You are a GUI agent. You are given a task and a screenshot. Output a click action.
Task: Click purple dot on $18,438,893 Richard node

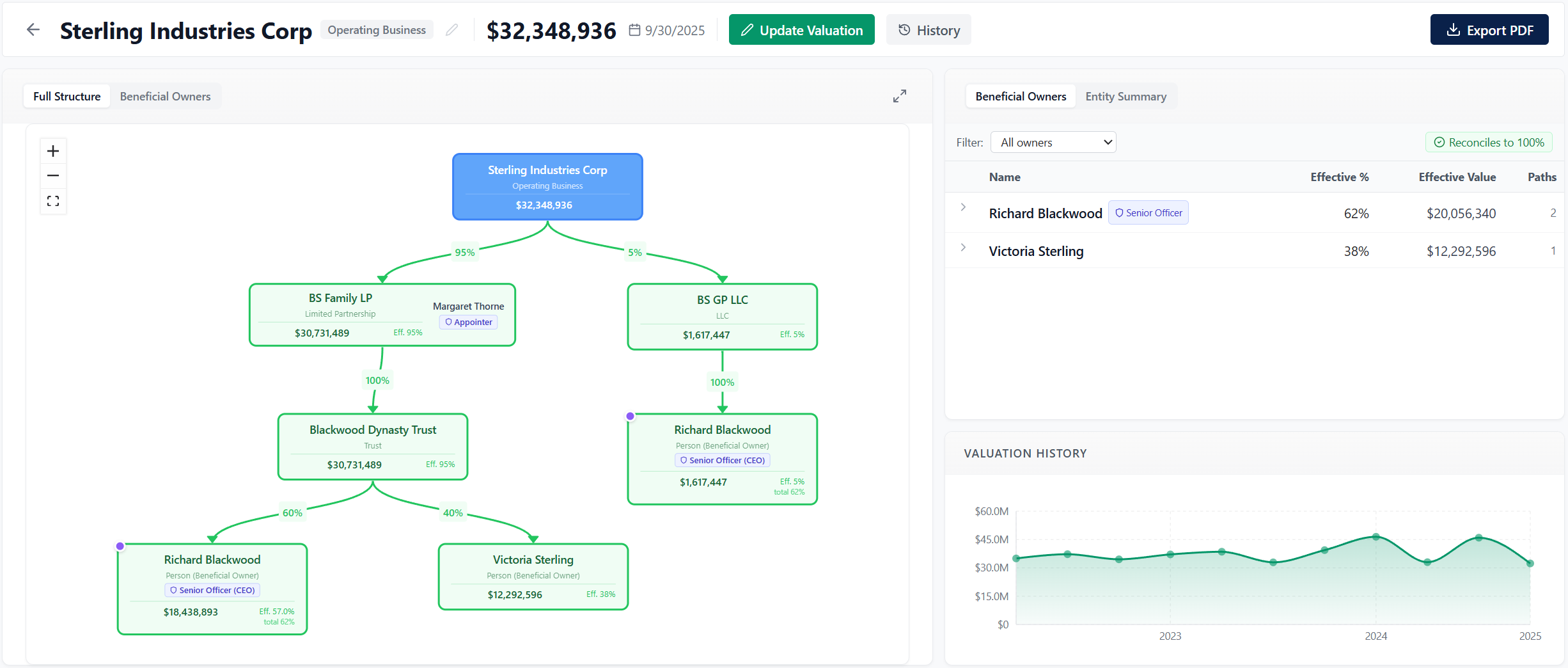coord(120,546)
